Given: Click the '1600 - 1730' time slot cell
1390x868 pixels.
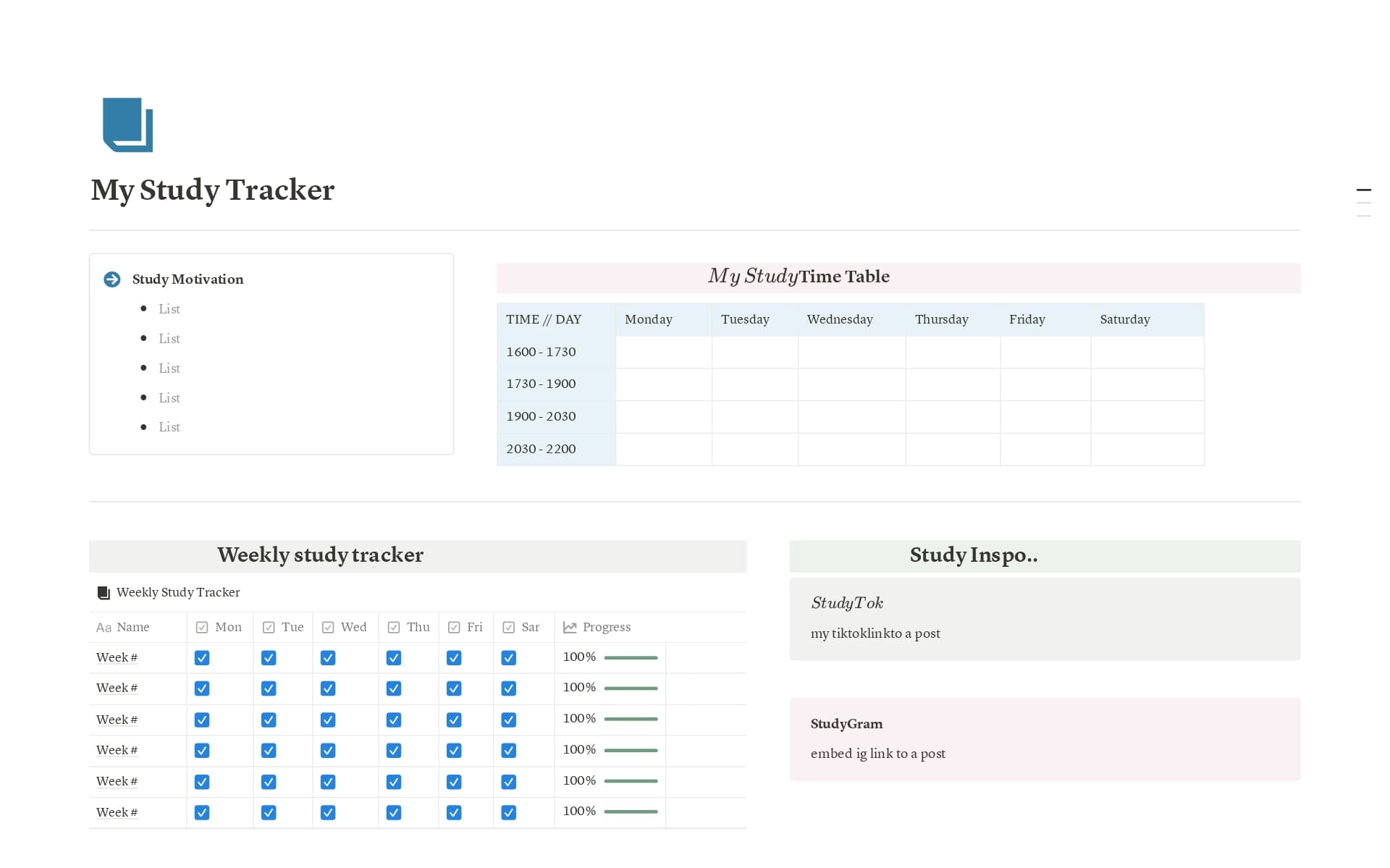Looking at the screenshot, I should point(556,353).
